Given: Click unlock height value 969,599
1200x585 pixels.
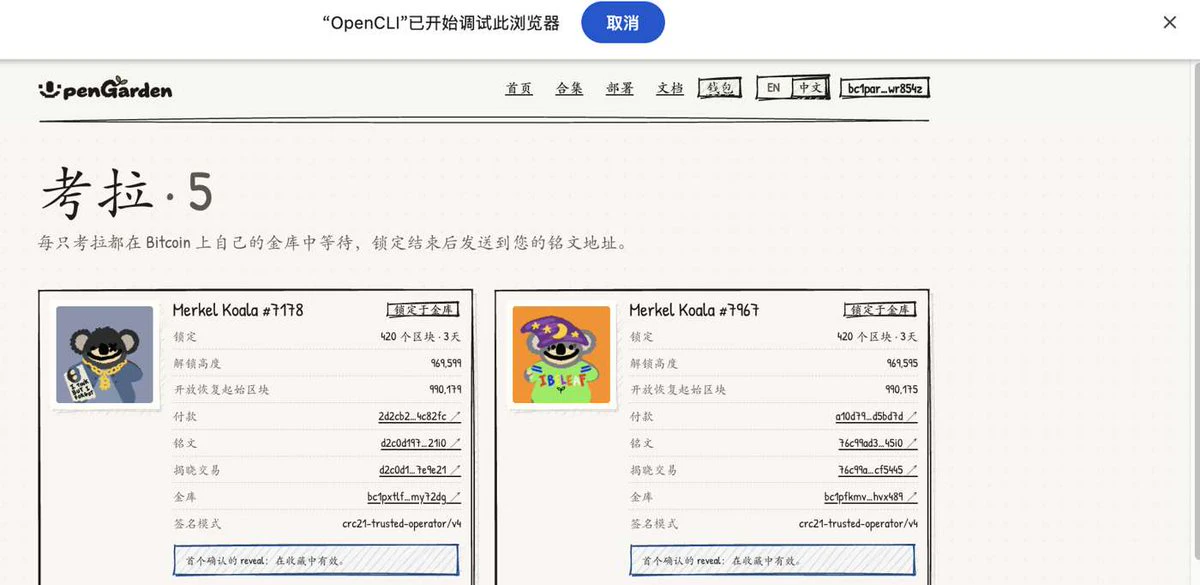Looking at the screenshot, I should tap(444, 363).
